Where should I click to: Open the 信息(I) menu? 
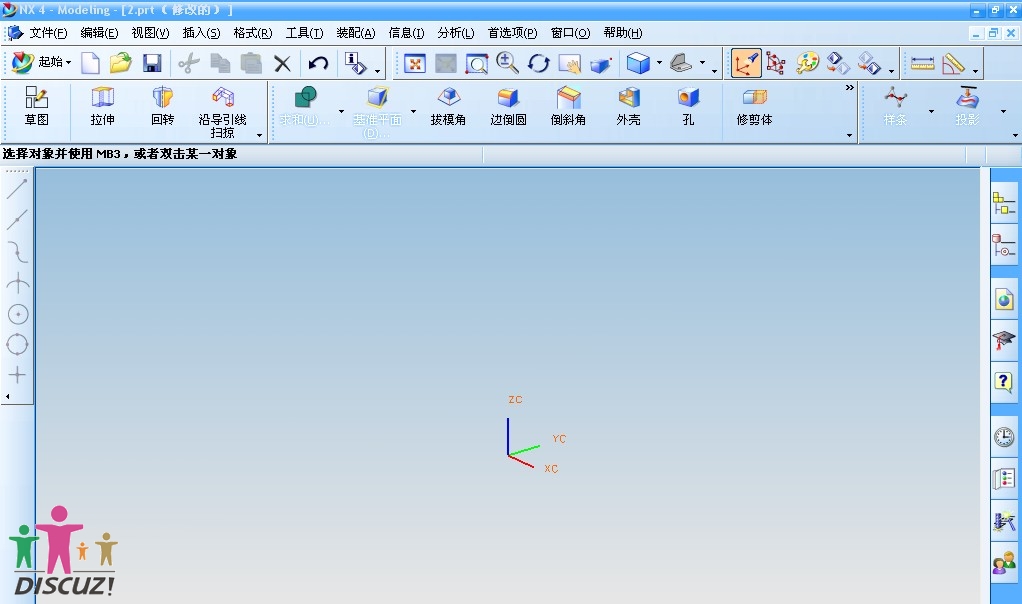[406, 33]
